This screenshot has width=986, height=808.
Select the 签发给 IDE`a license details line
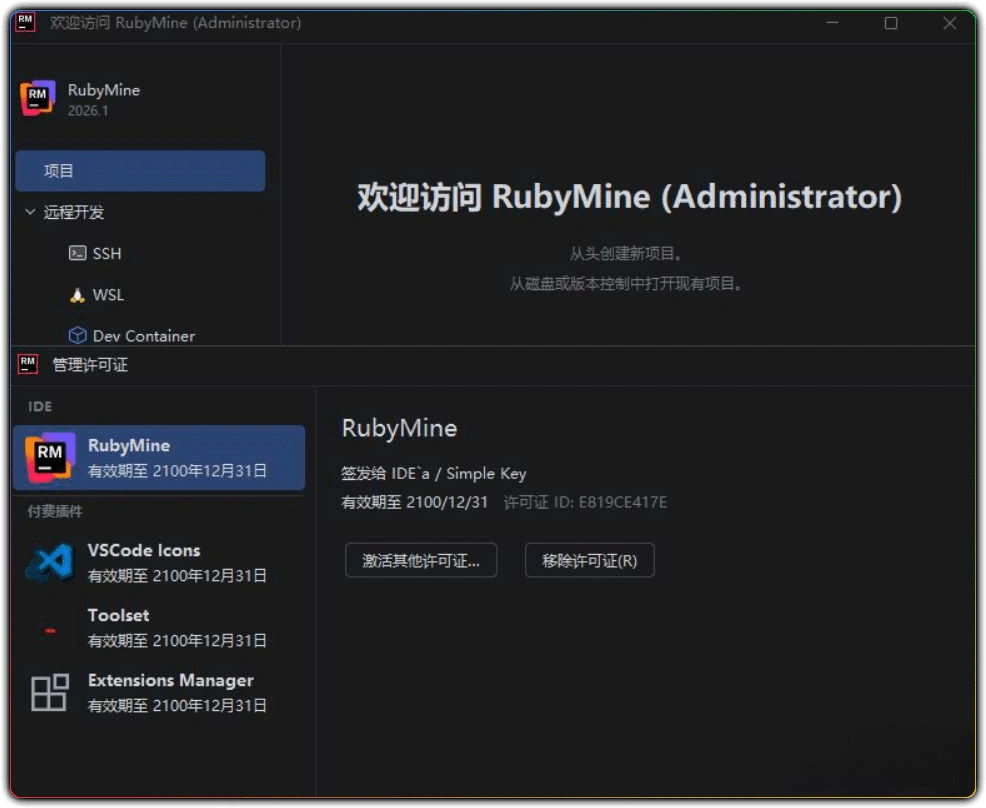click(x=433, y=473)
